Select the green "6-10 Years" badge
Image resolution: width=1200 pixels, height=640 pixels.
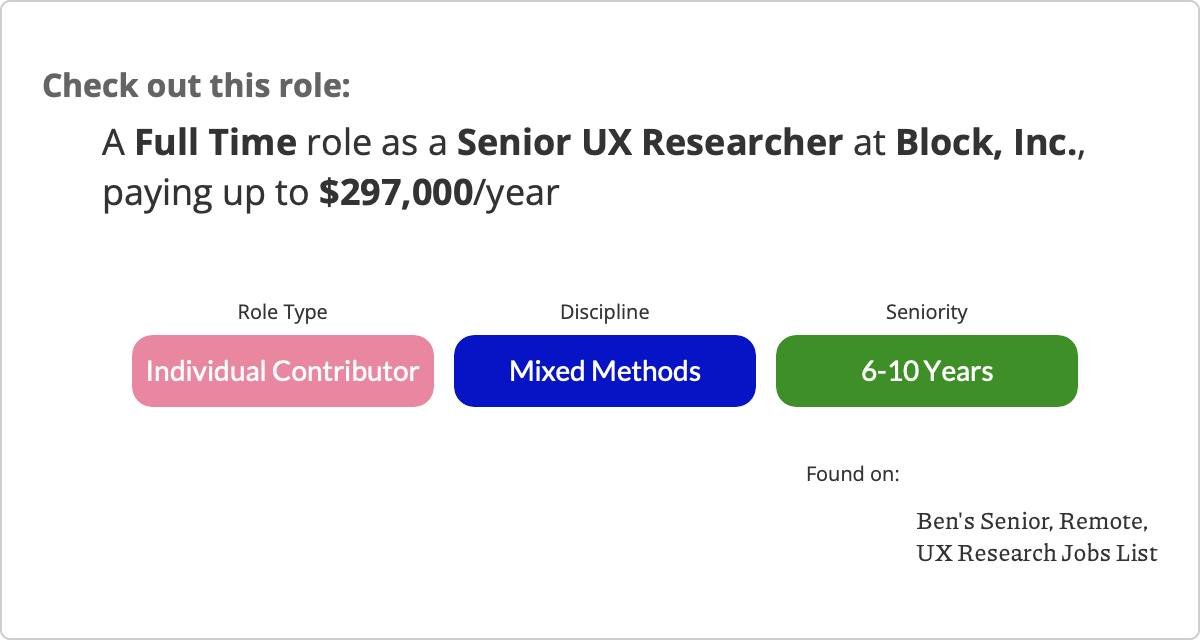(927, 371)
